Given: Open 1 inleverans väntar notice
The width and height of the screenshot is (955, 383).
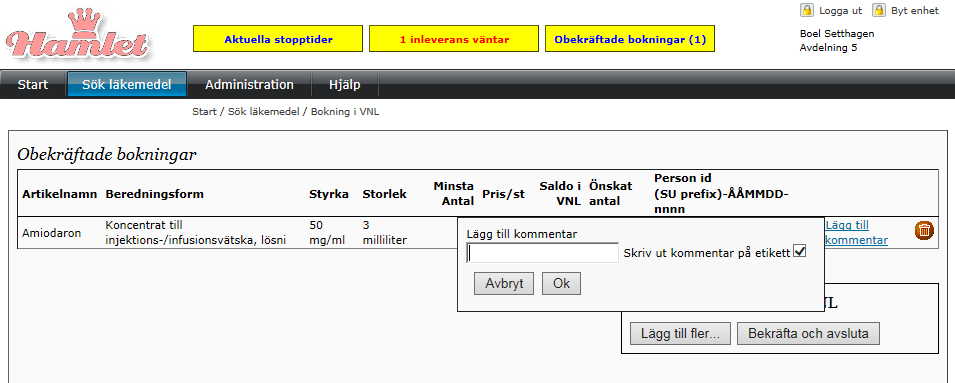Looking at the screenshot, I should [454, 38].
